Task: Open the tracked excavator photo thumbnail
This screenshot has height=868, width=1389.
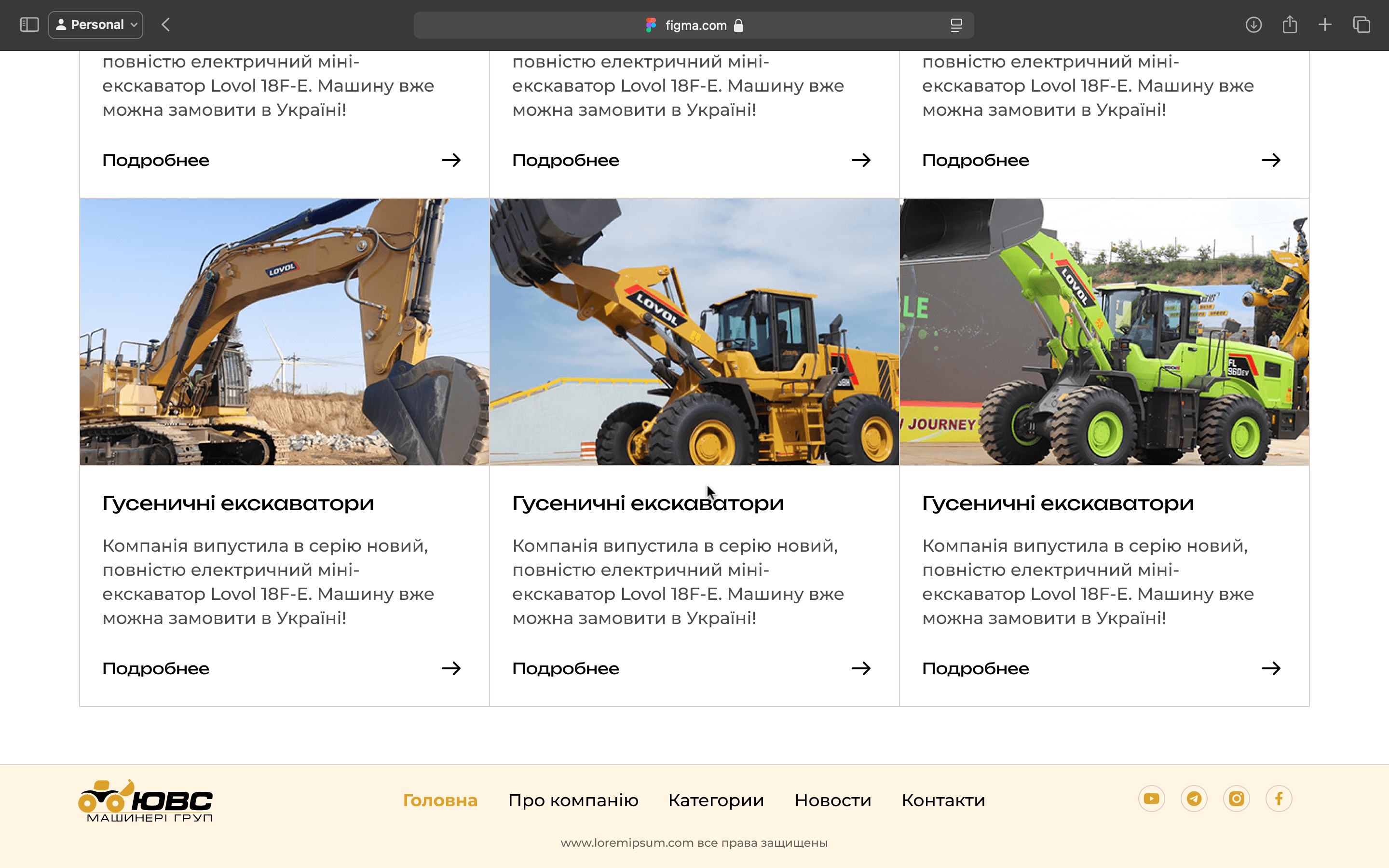Action: [284, 331]
